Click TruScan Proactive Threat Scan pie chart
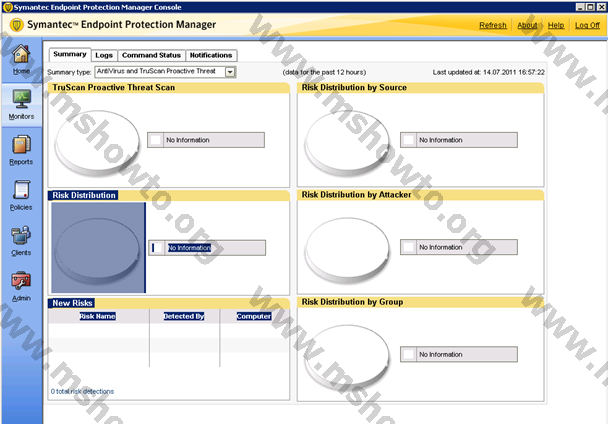The image size is (608, 424). pos(97,142)
